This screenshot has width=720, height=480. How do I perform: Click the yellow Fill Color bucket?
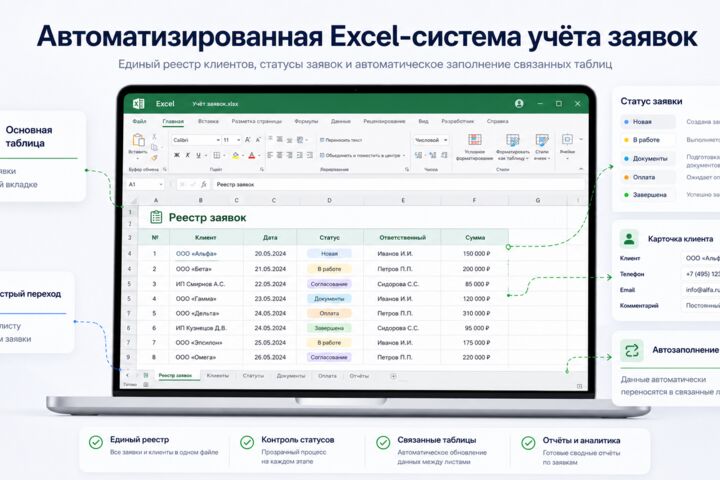pyautogui.click(x=236, y=156)
